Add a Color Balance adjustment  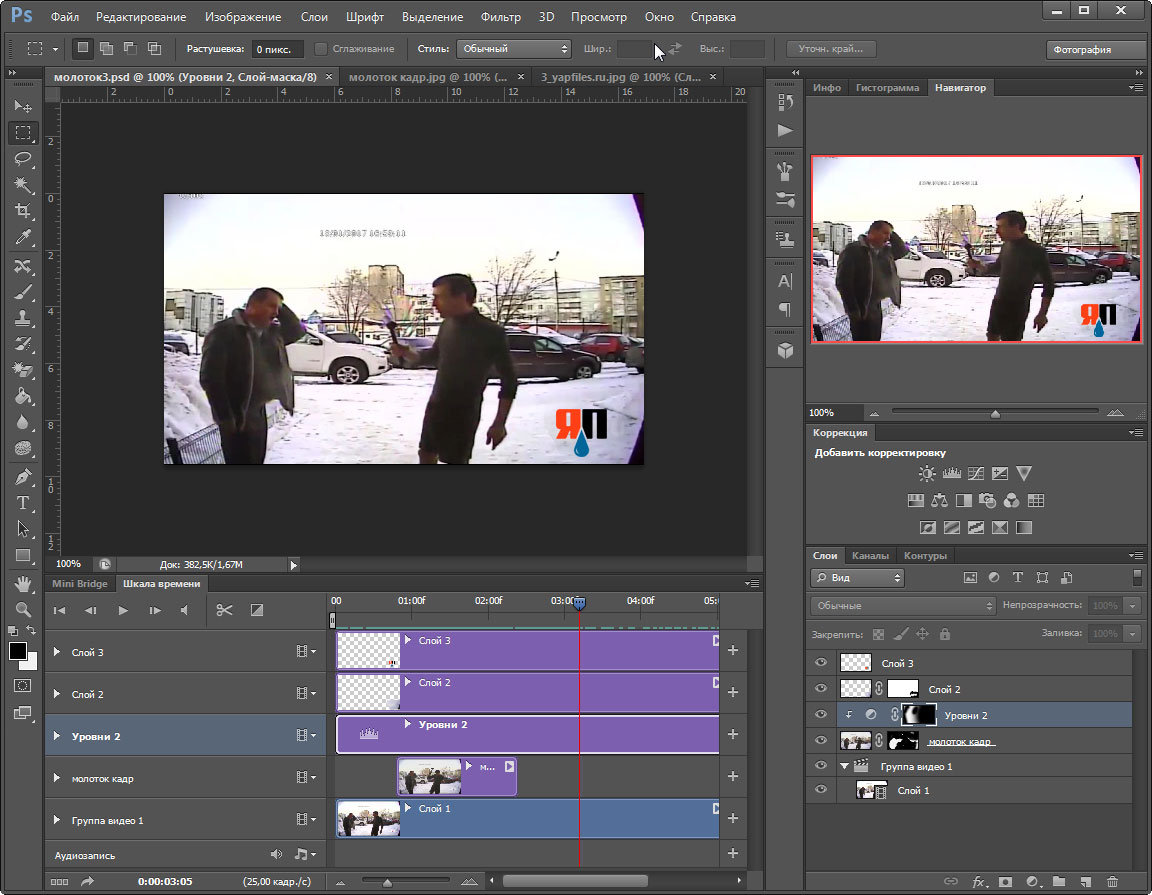click(x=940, y=501)
